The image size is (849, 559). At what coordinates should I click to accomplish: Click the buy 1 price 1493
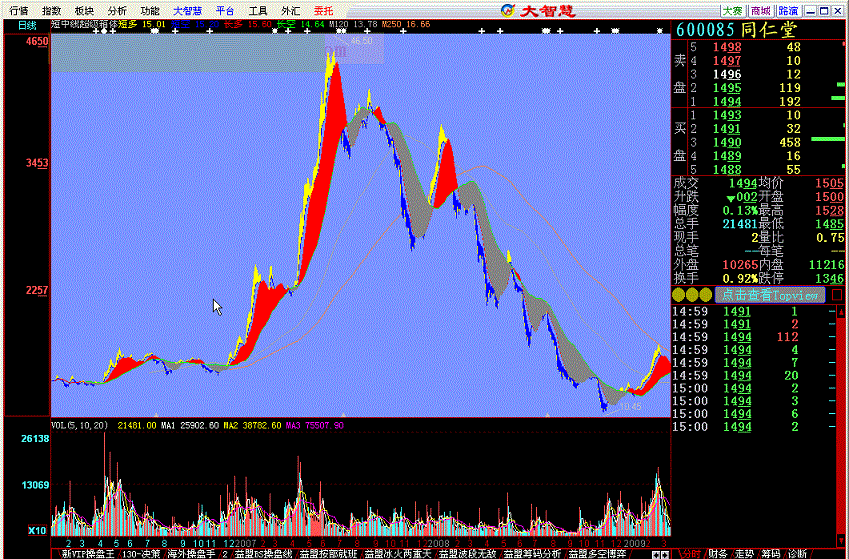pos(727,115)
